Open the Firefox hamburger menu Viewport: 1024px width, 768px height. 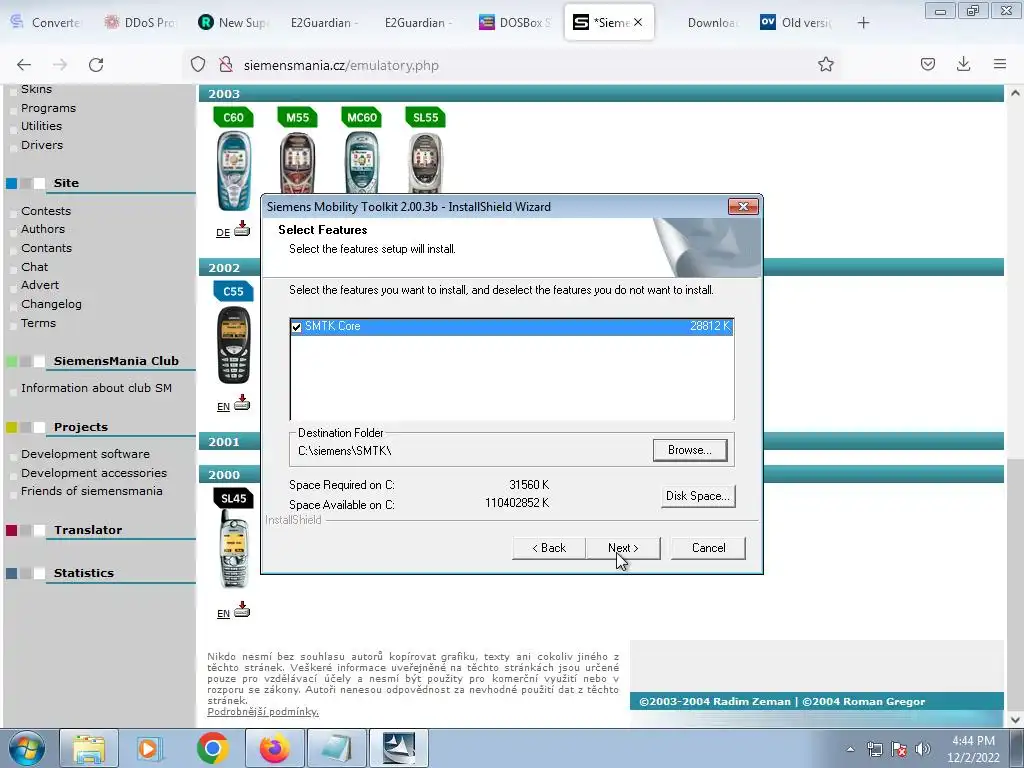click(1000, 64)
